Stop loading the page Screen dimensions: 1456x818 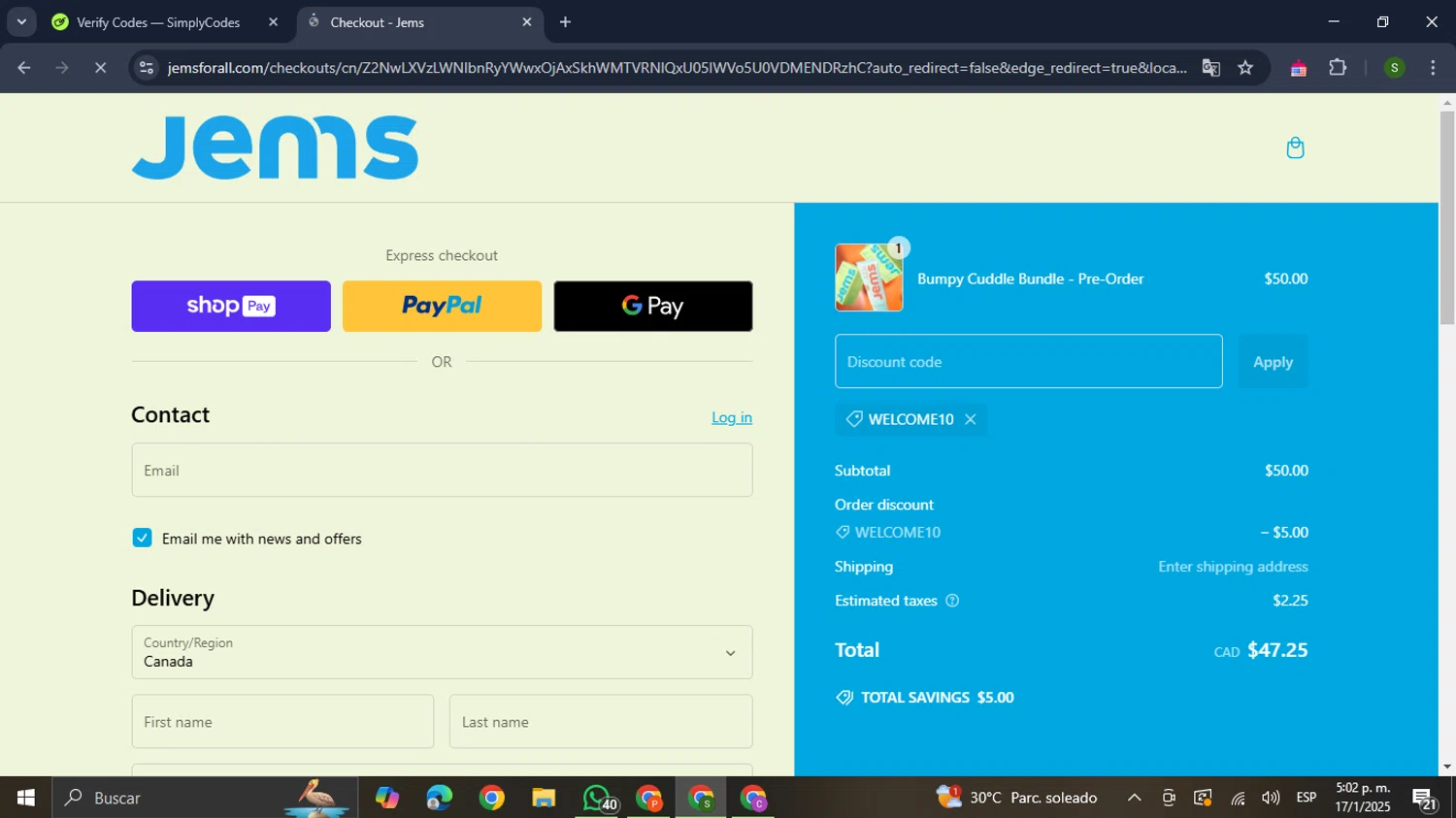100,68
